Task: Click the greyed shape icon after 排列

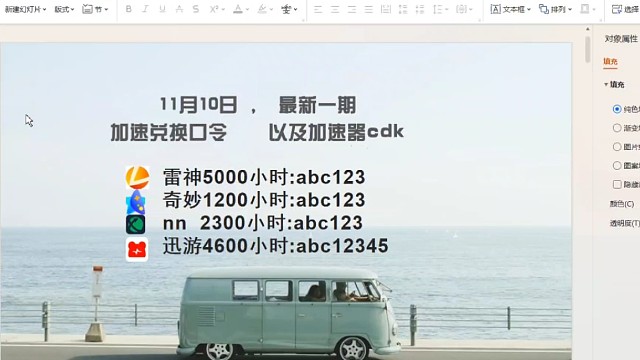Action: click(584, 9)
